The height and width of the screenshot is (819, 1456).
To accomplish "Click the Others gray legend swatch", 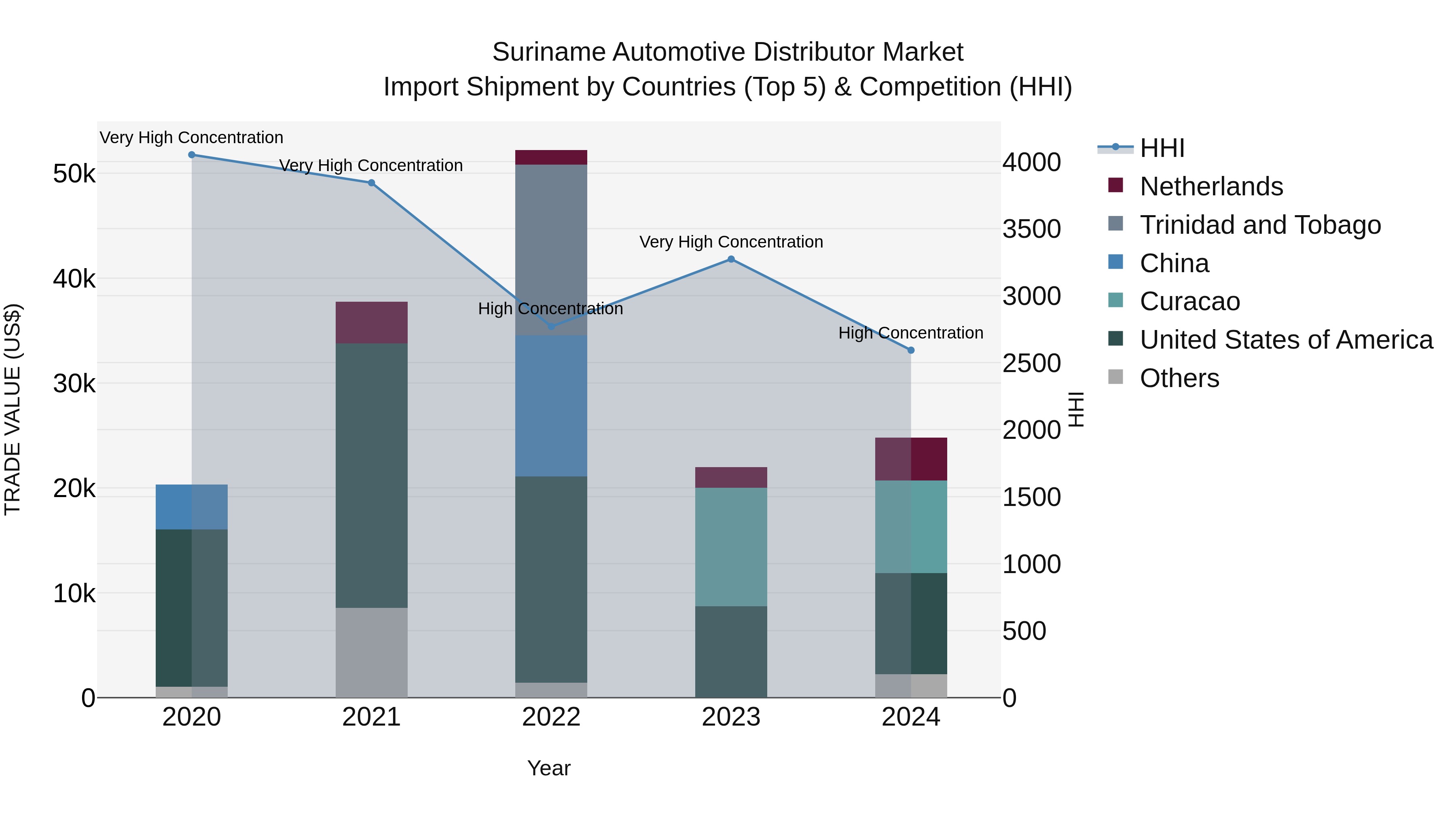I will [x=1116, y=377].
